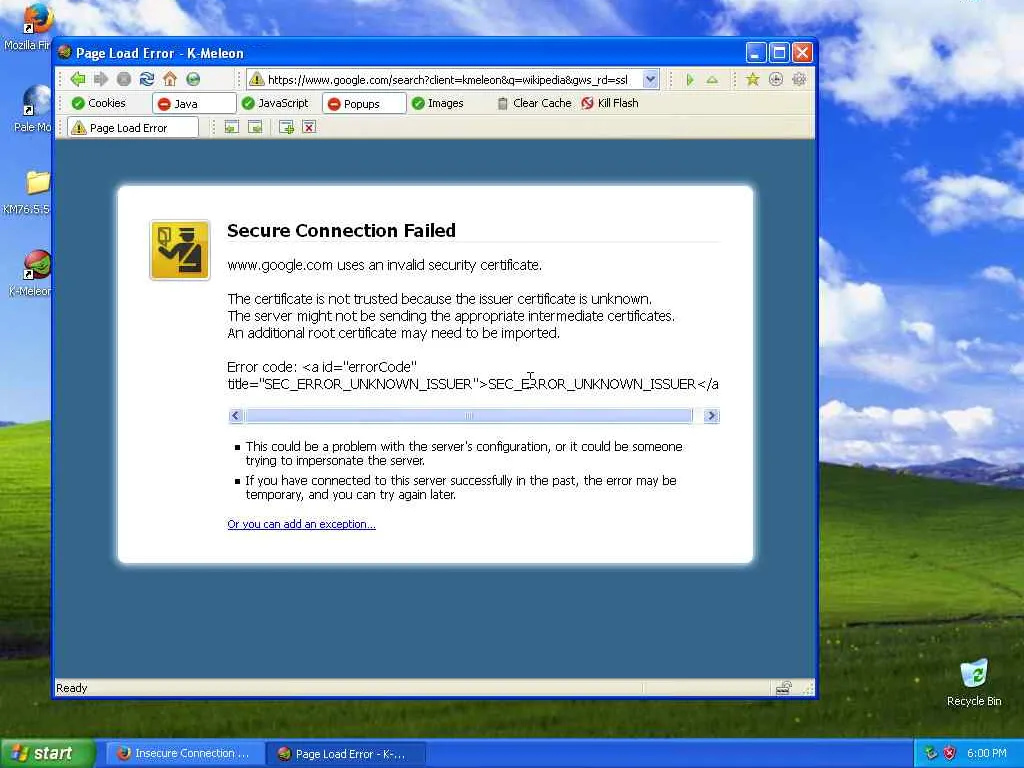The height and width of the screenshot is (768, 1024).
Task: Click the error code horizontal scrollbar thumb
Action: [x=468, y=415]
